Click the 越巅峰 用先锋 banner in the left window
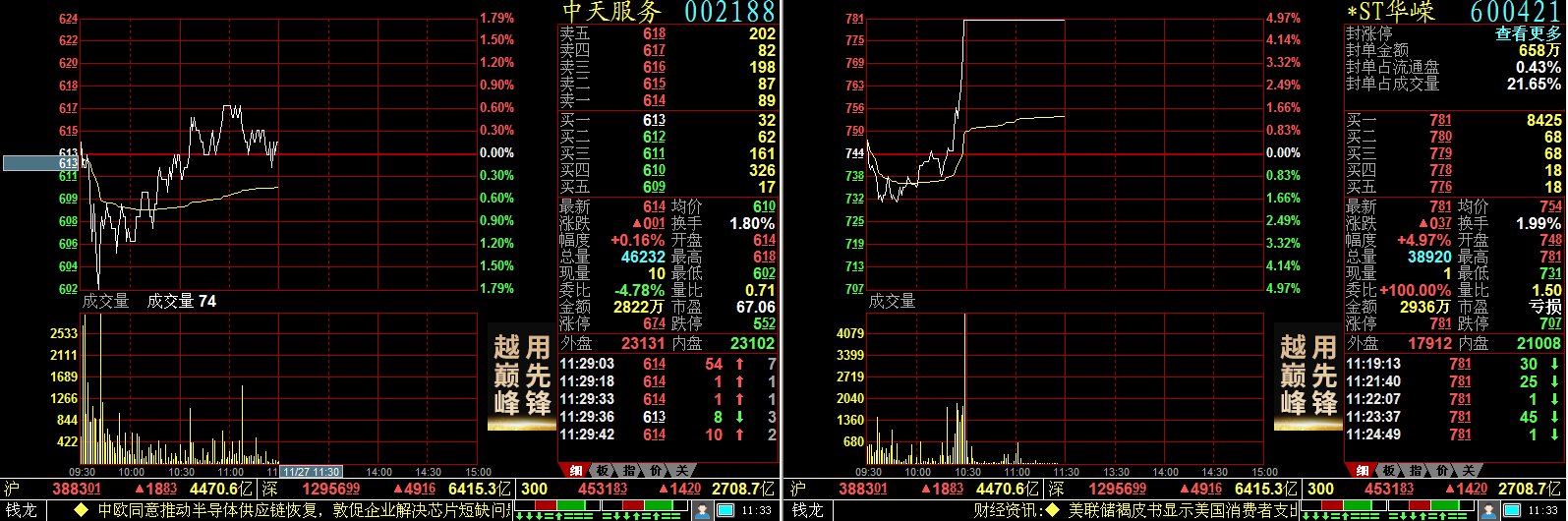This screenshot has height=521, width=1568. click(x=521, y=376)
